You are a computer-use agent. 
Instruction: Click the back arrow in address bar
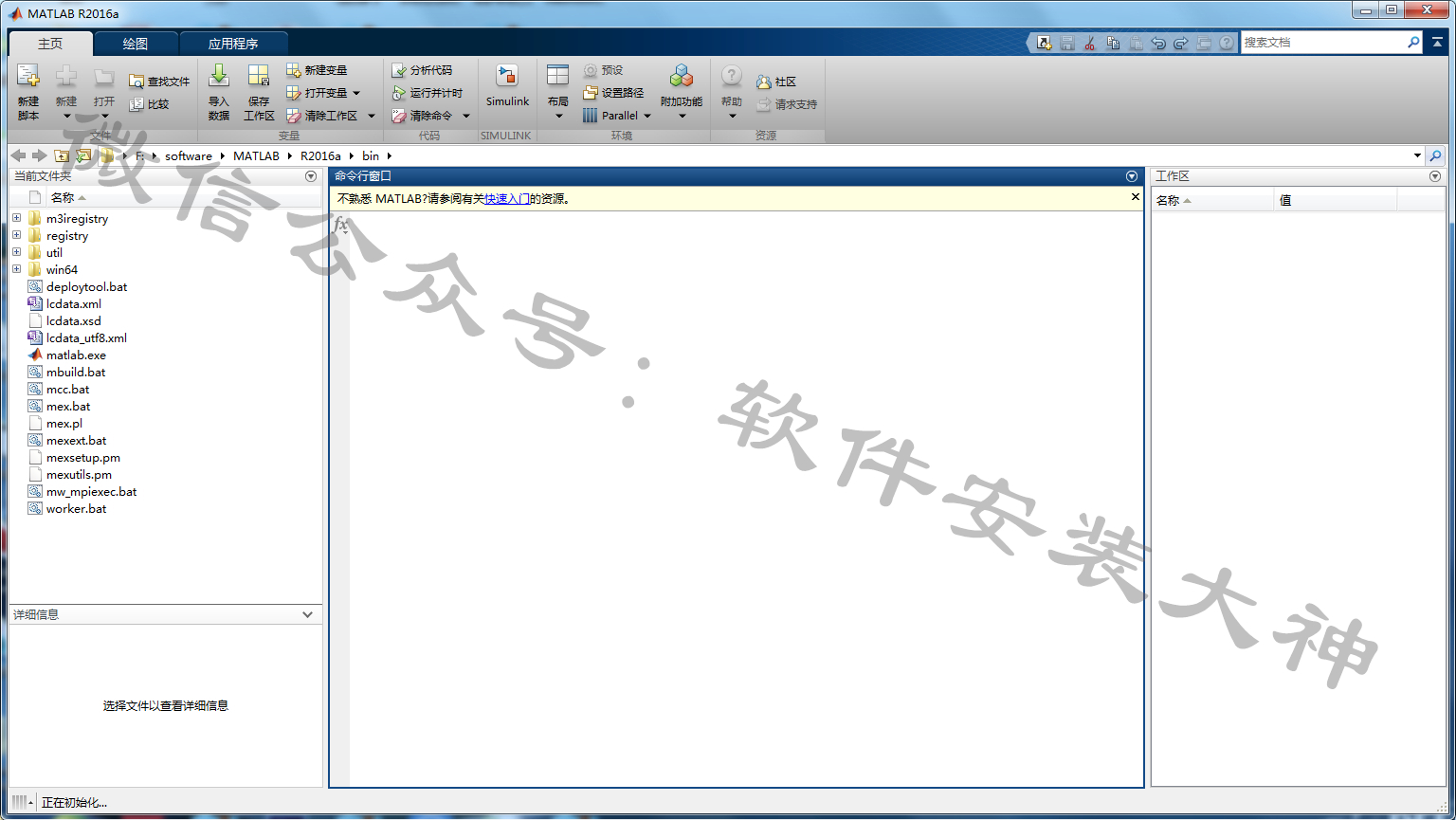coord(18,155)
